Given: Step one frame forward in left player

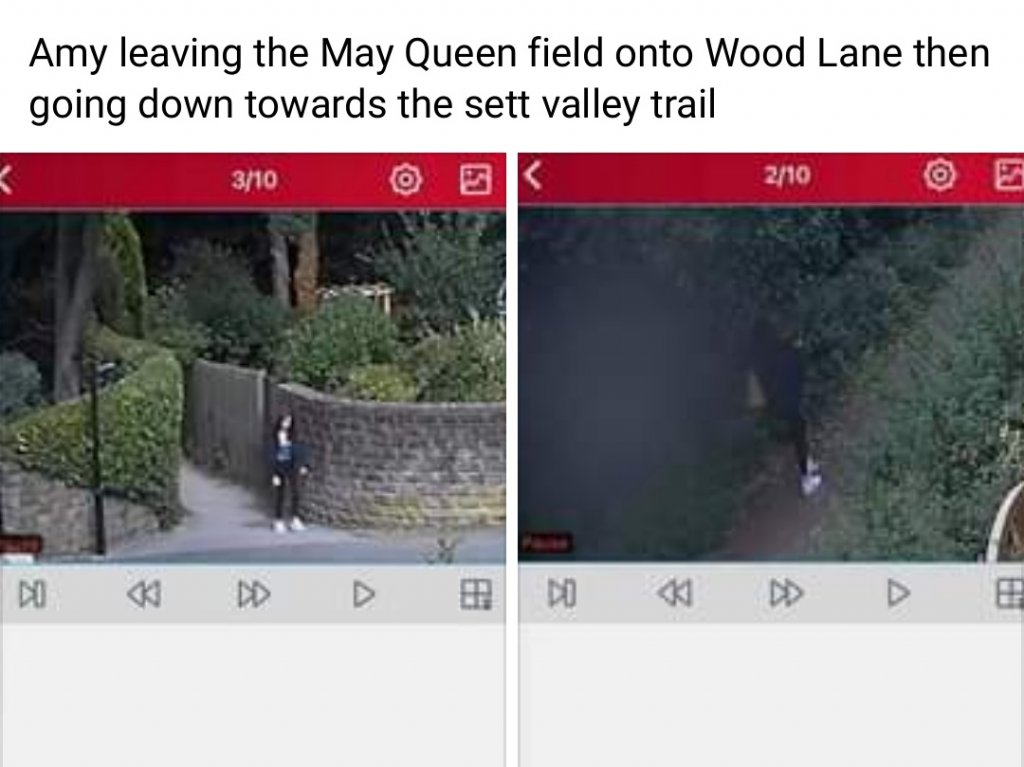Looking at the screenshot, I should (33, 594).
